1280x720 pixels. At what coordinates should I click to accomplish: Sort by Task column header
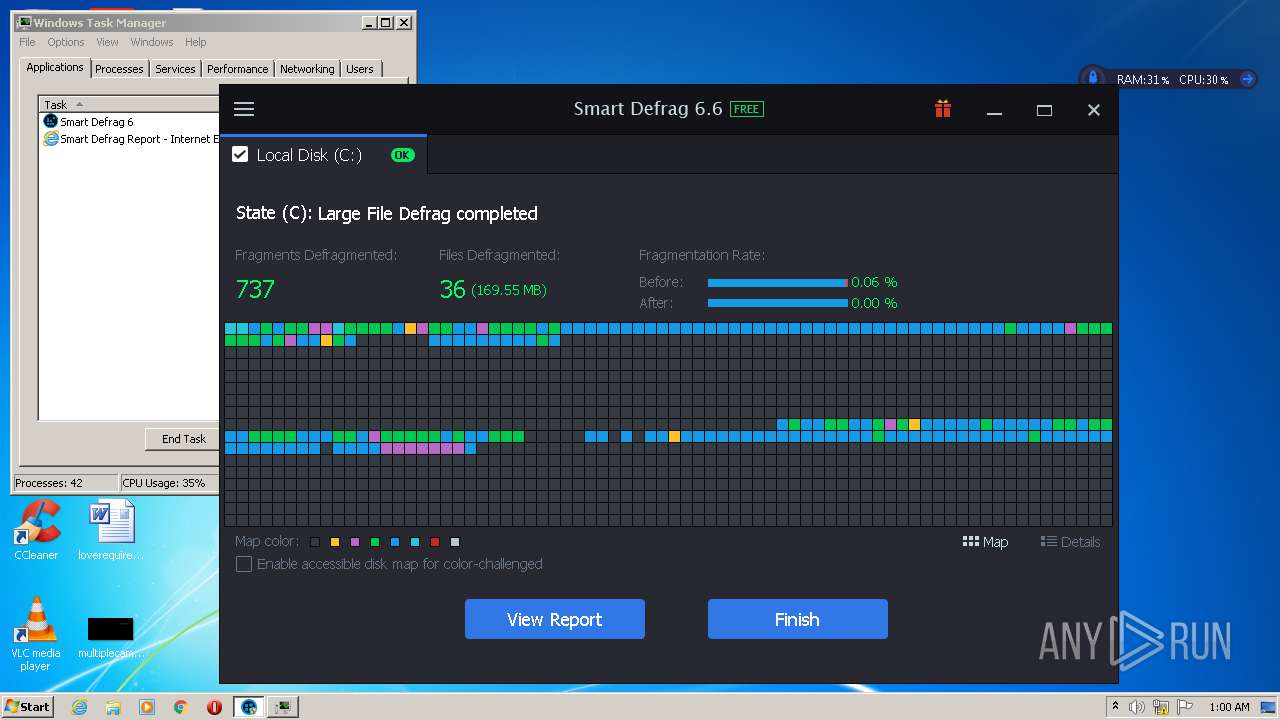[128, 104]
